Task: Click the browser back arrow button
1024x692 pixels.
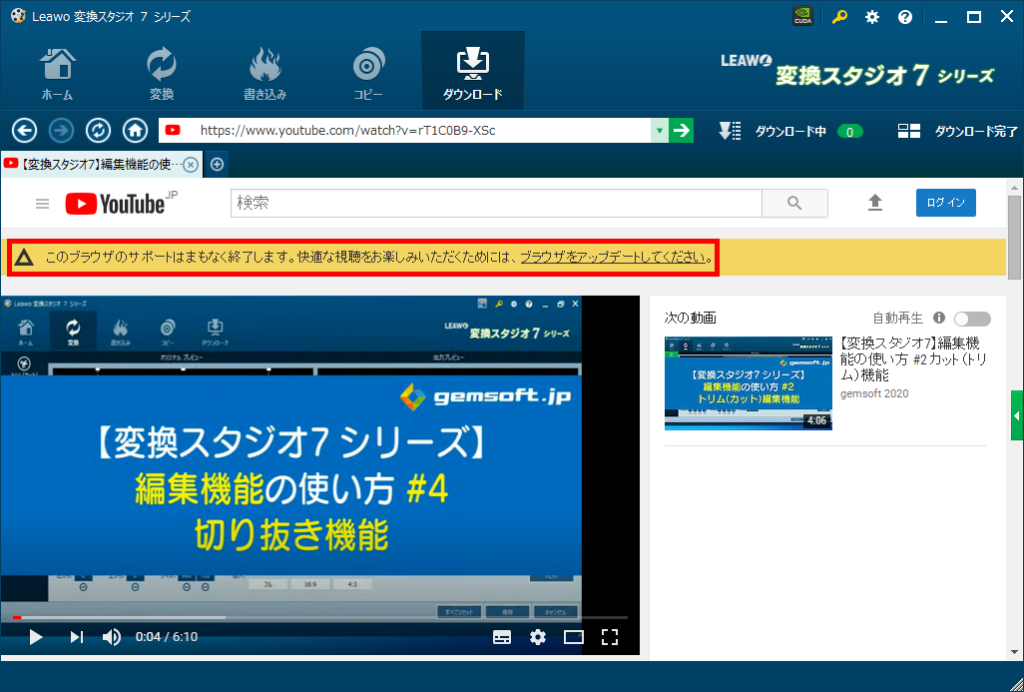Action: click(24, 130)
